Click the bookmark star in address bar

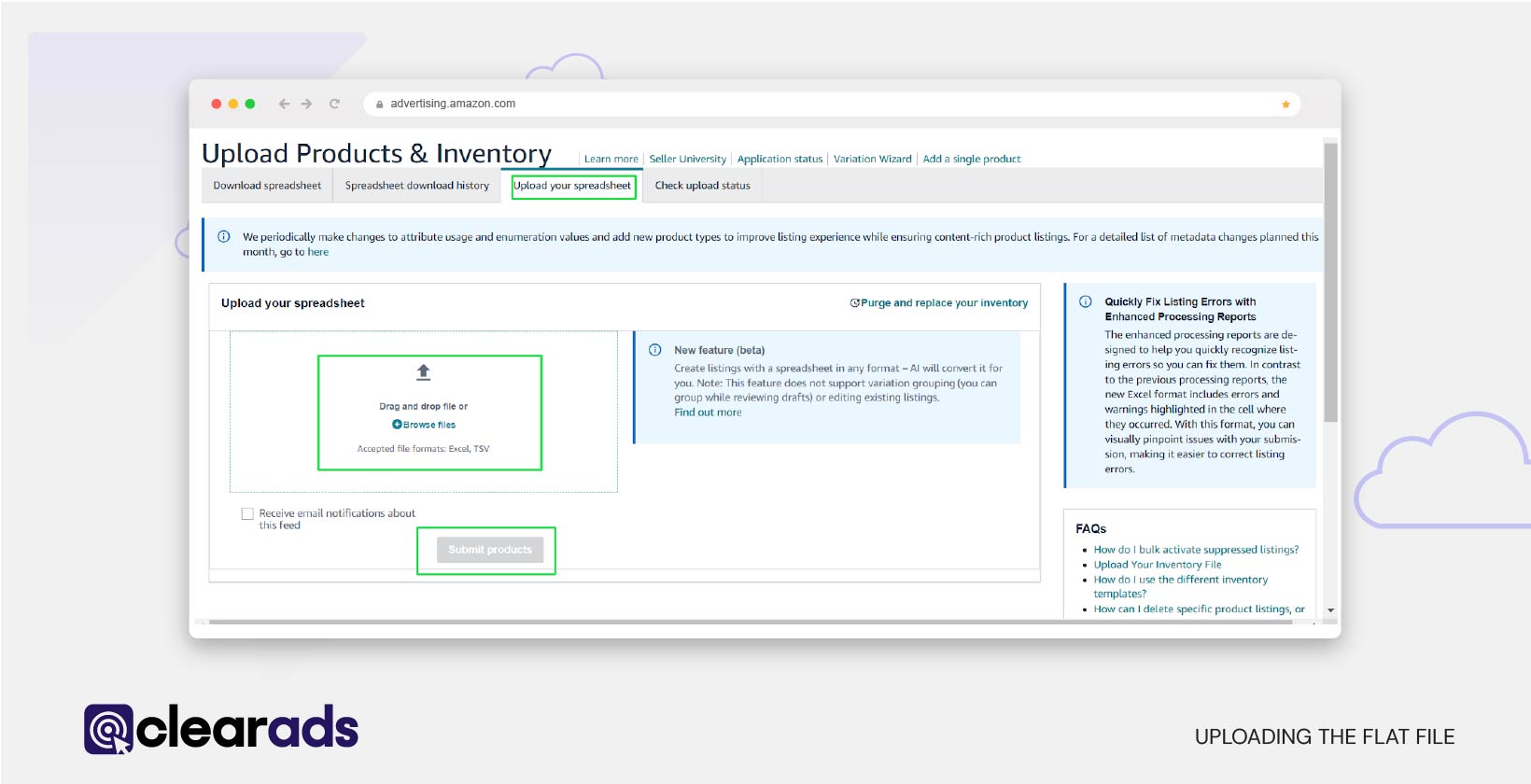tap(1285, 104)
